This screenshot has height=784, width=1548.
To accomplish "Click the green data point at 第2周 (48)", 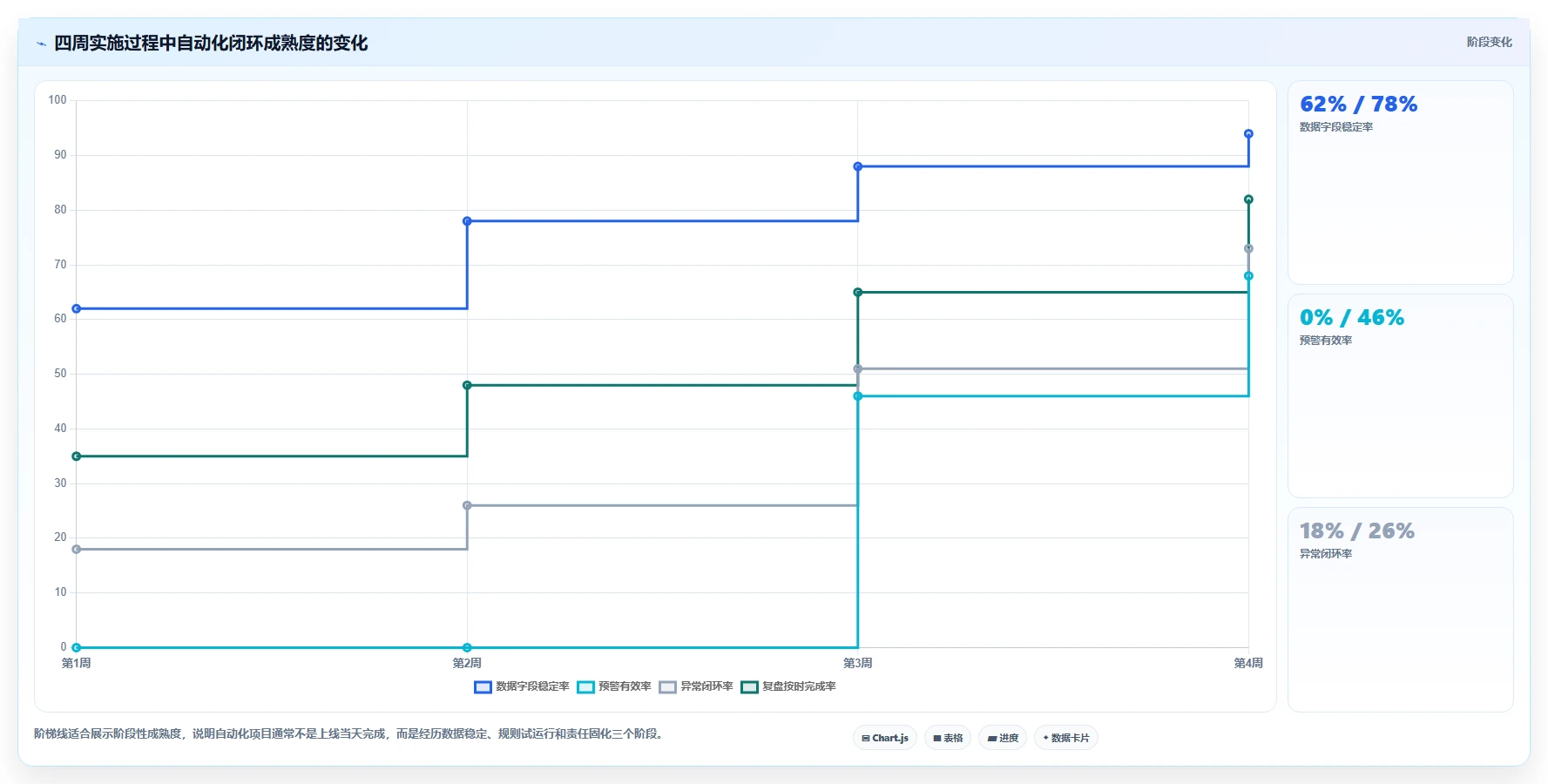I will [x=467, y=385].
